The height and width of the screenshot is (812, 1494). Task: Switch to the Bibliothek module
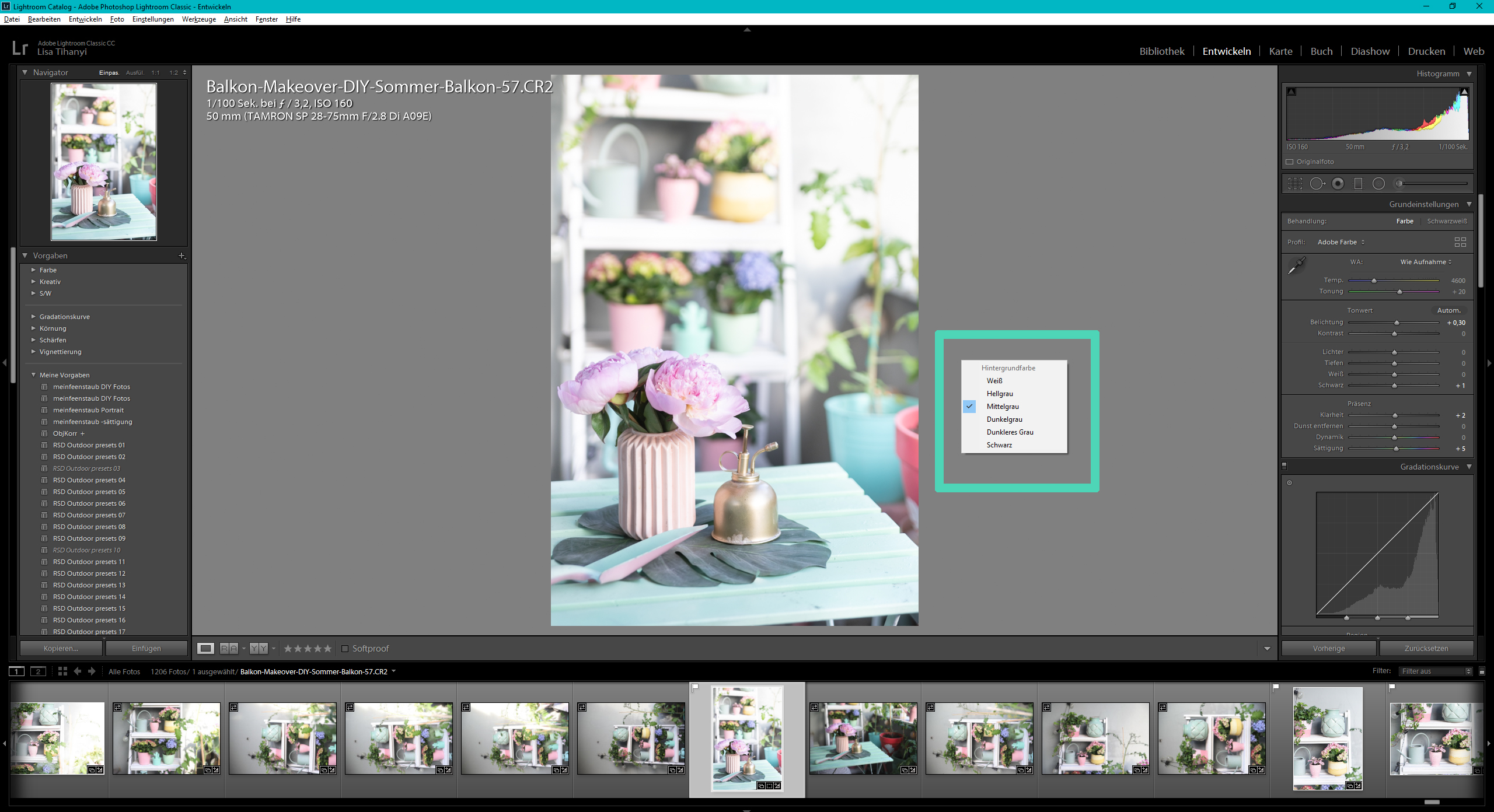[1161, 51]
